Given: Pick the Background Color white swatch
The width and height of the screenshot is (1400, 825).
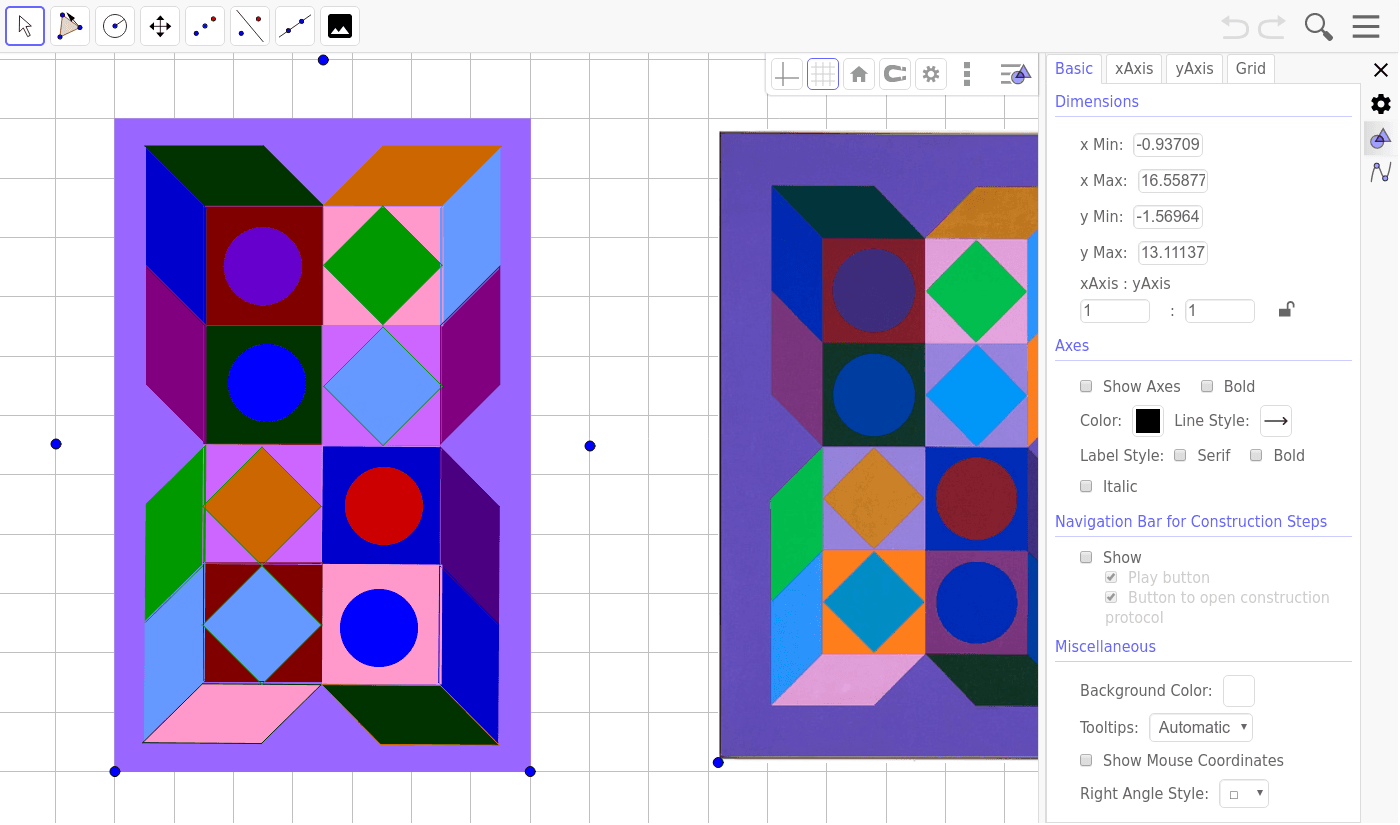Looking at the screenshot, I should tap(1239, 691).
